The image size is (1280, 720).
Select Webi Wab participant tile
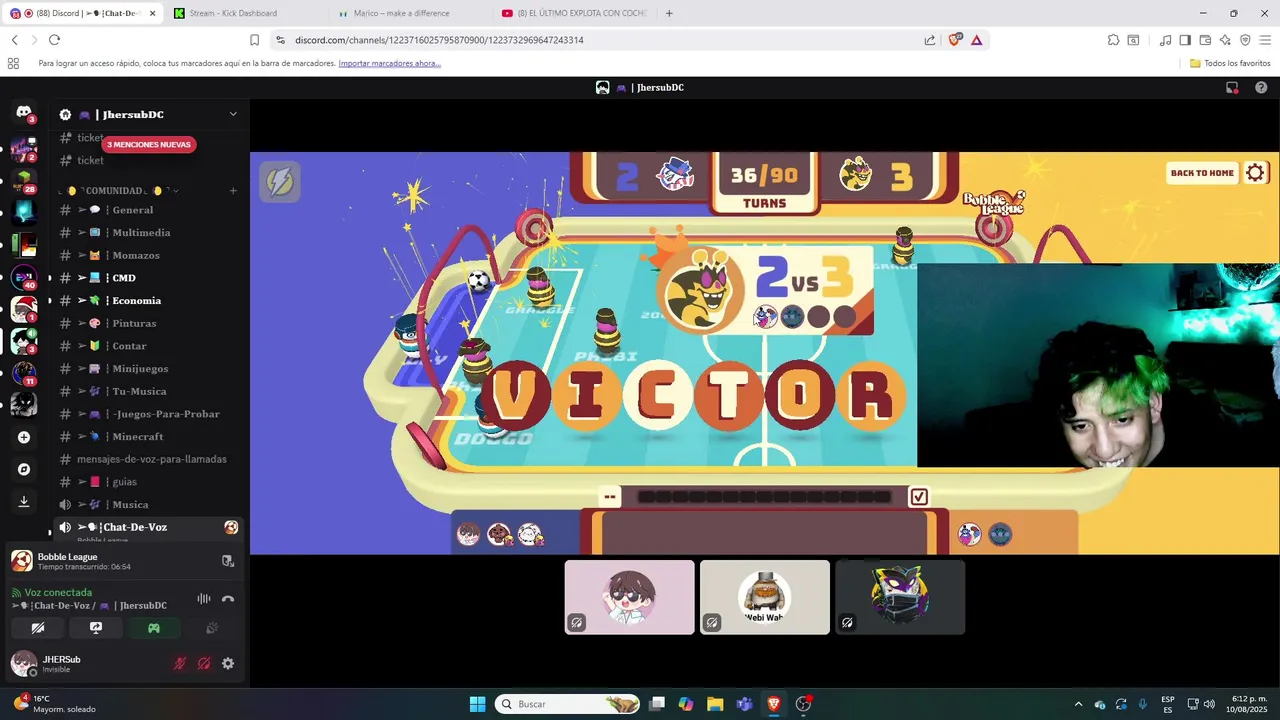click(765, 597)
